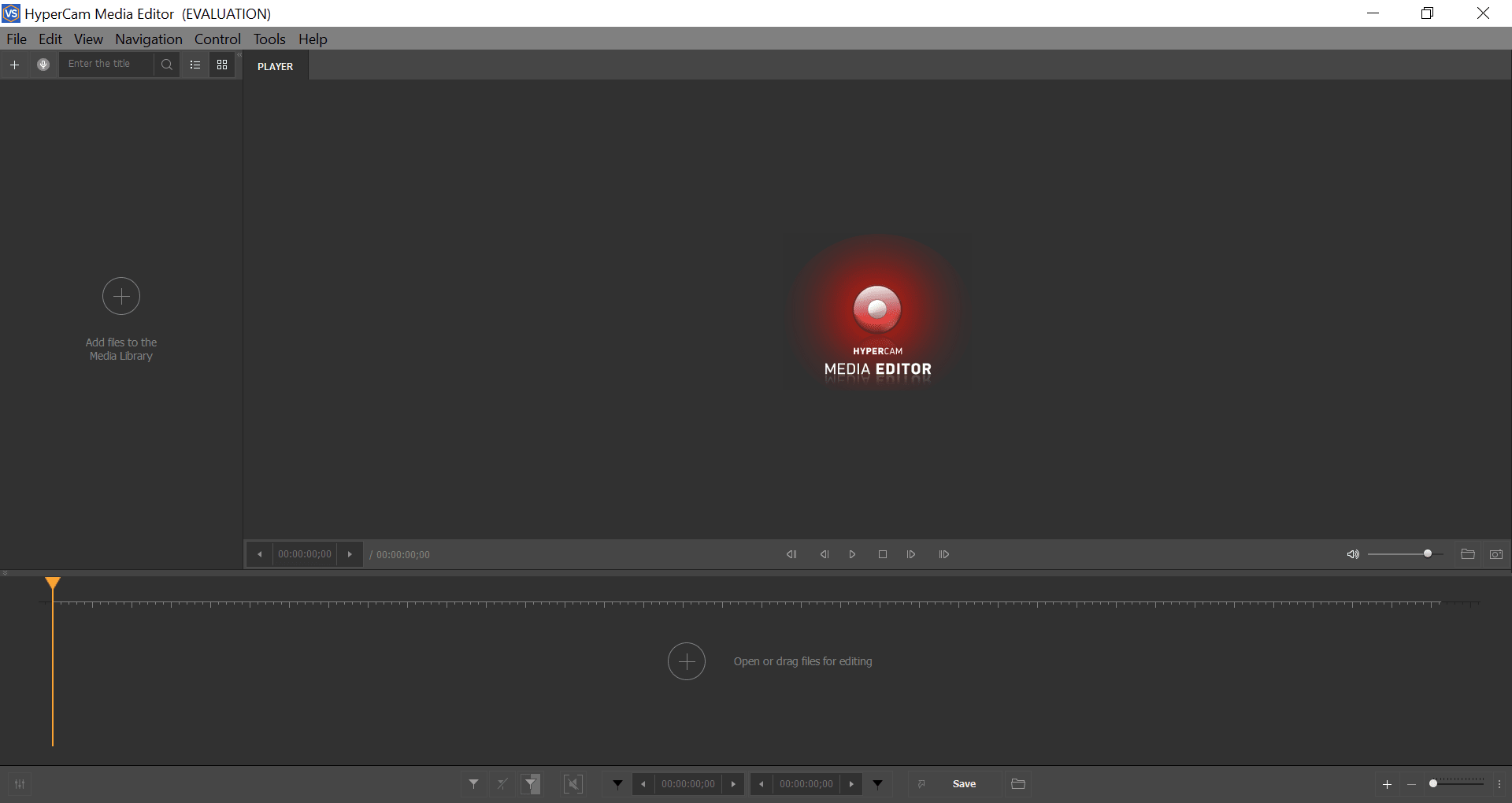1512x803 pixels.
Task: Open the Help menu
Action: pos(313,39)
